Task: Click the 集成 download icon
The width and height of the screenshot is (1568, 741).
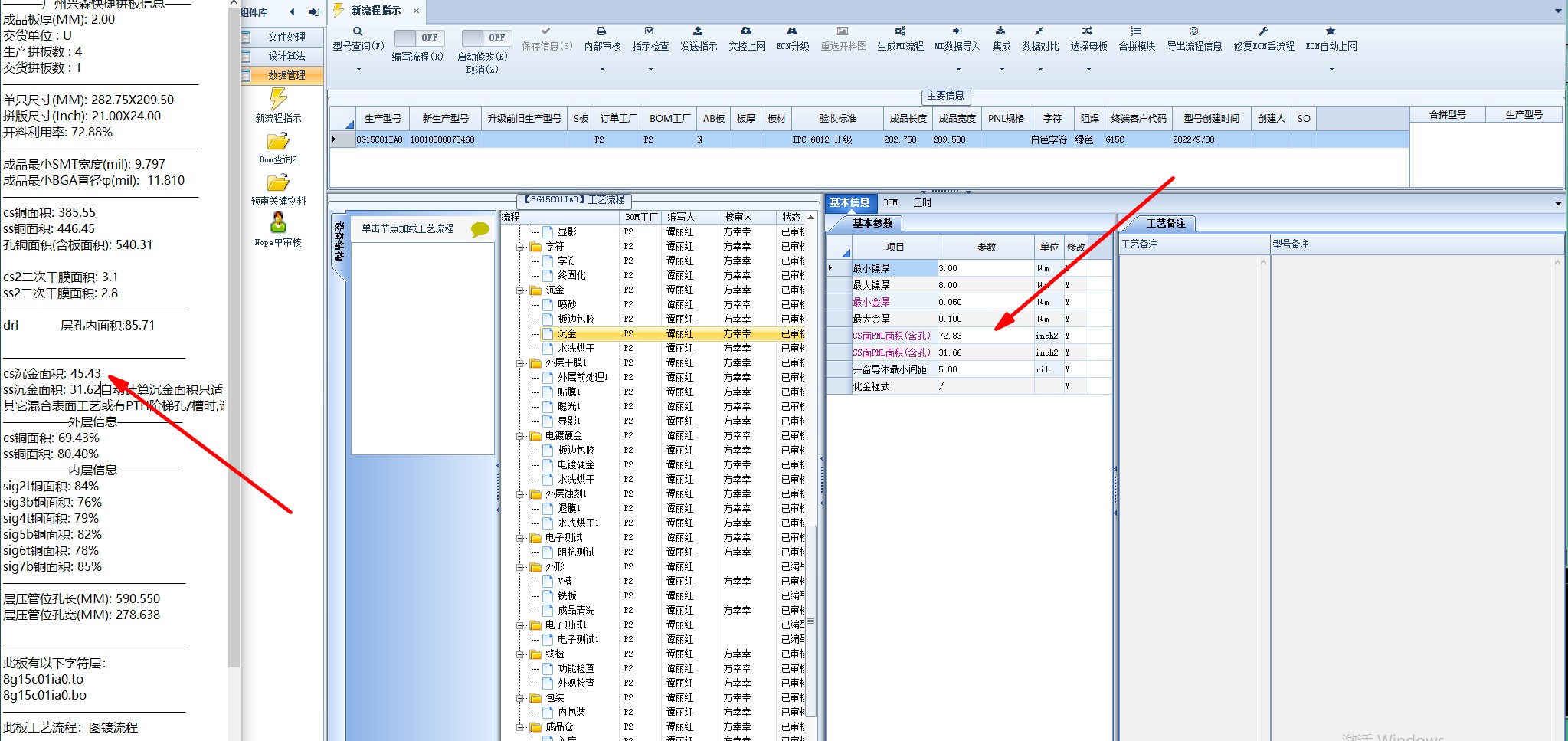Action: (x=1000, y=31)
